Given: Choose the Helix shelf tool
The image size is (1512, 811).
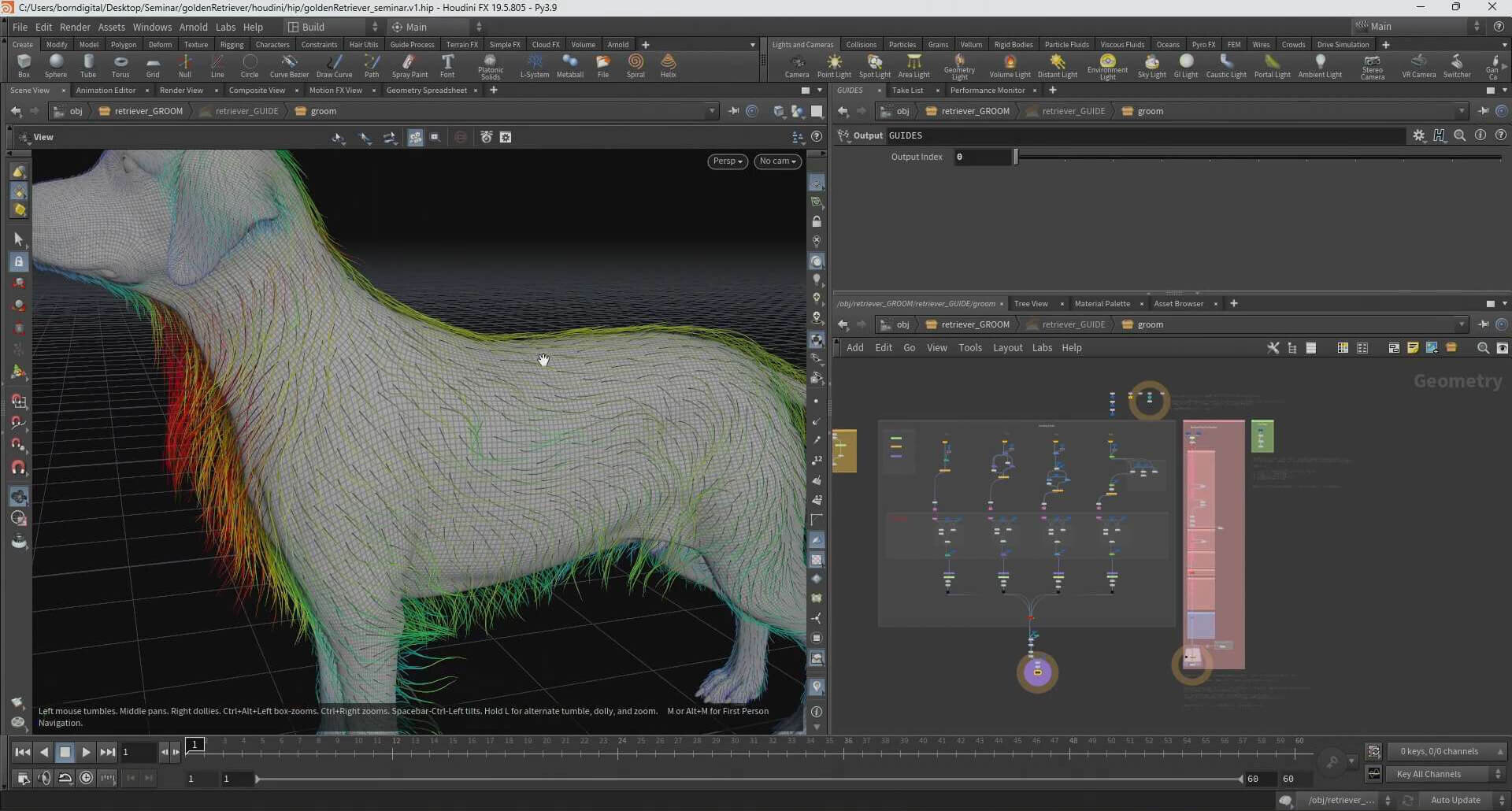Looking at the screenshot, I should [x=668, y=65].
